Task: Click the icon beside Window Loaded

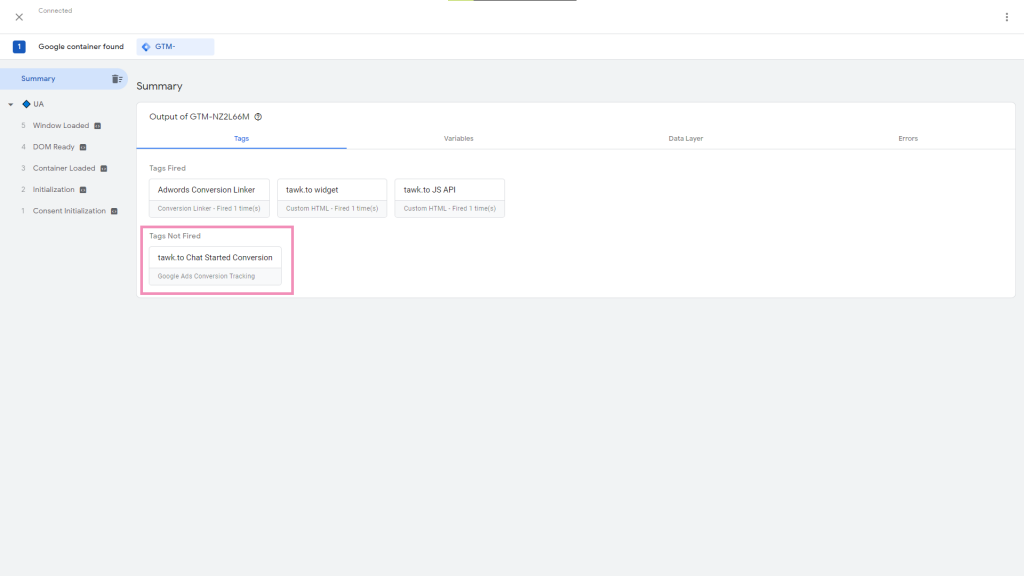Action: pyautogui.click(x=97, y=126)
